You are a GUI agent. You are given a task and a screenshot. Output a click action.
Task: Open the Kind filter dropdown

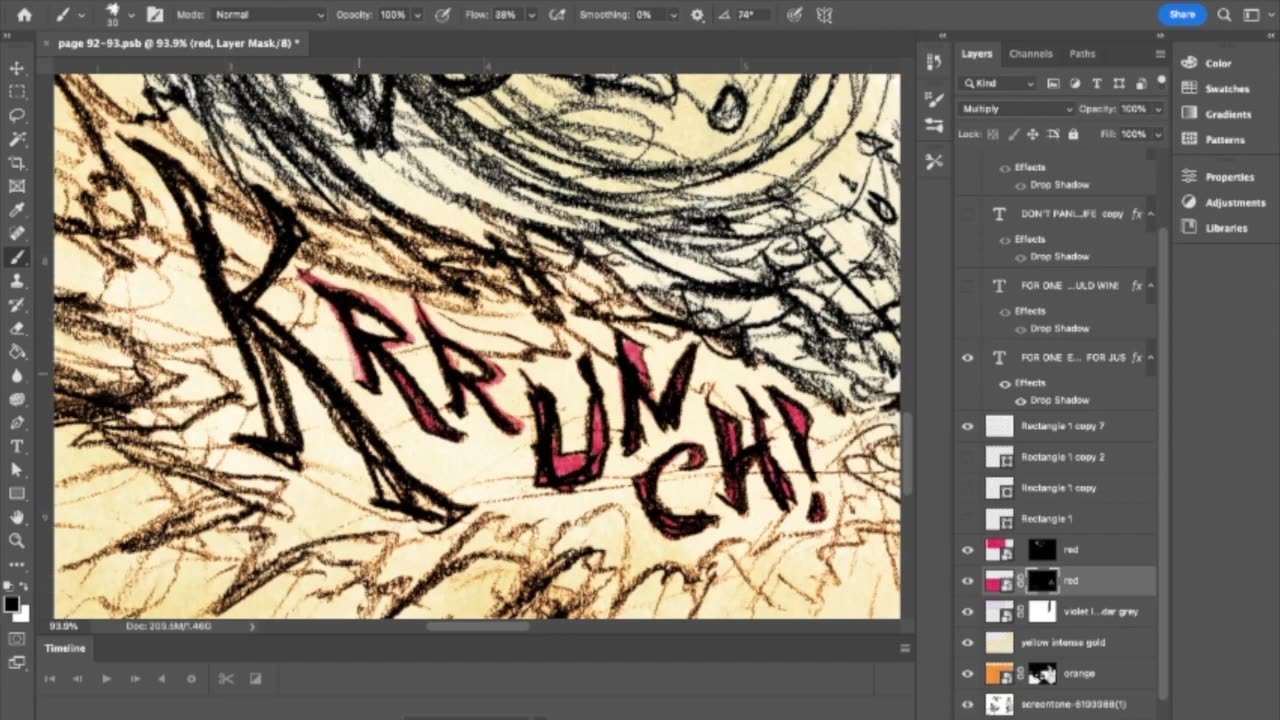coord(998,83)
